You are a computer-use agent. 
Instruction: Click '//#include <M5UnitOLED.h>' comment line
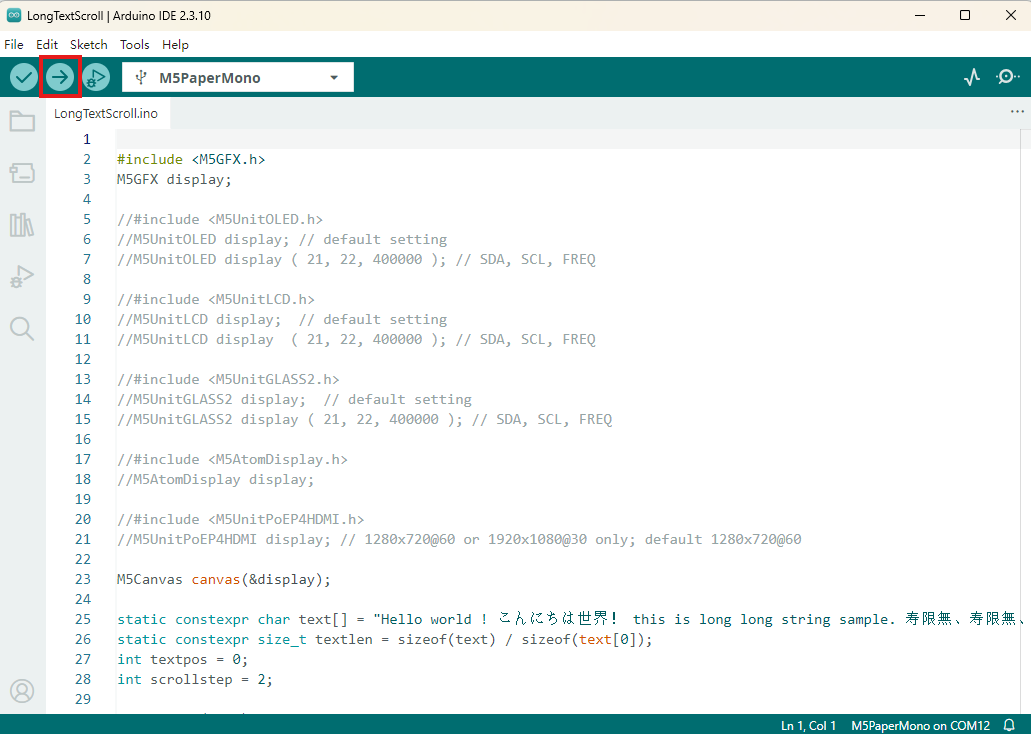tap(220, 219)
